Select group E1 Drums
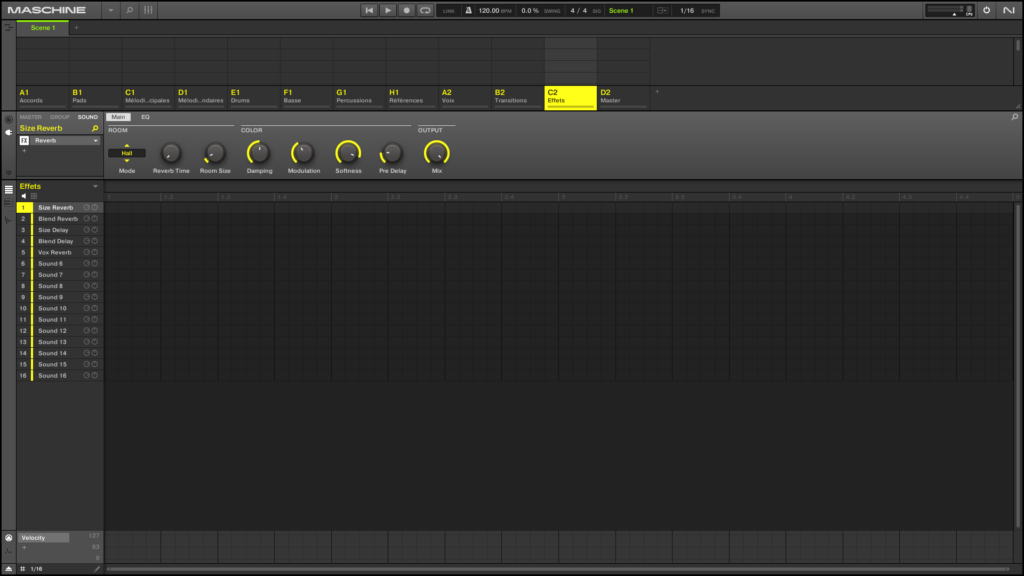1024x576 pixels. coord(254,97)
